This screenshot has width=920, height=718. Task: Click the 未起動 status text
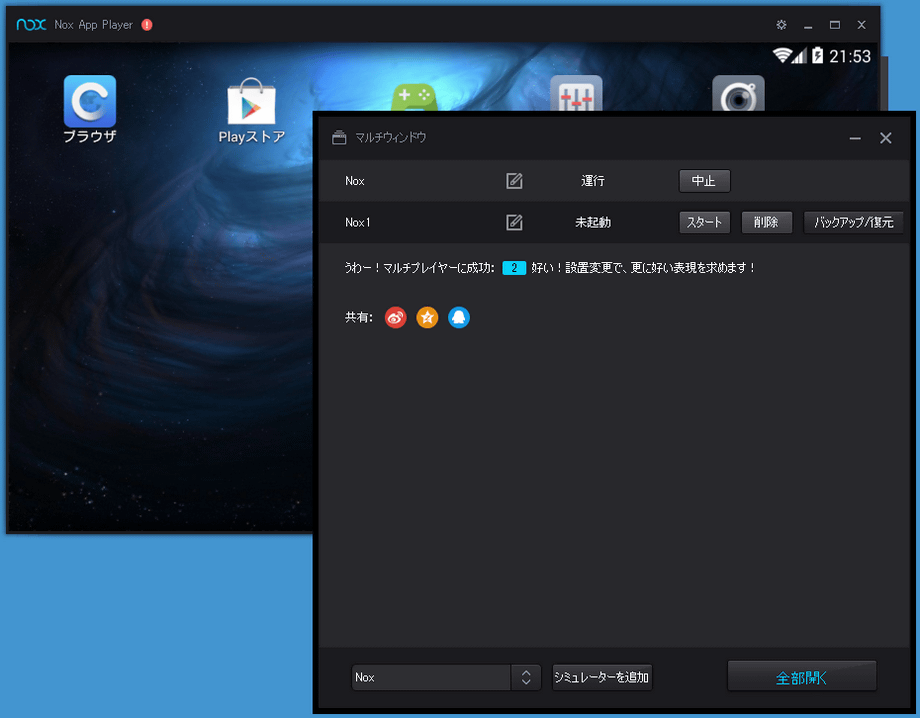click(x=593, y=222)
